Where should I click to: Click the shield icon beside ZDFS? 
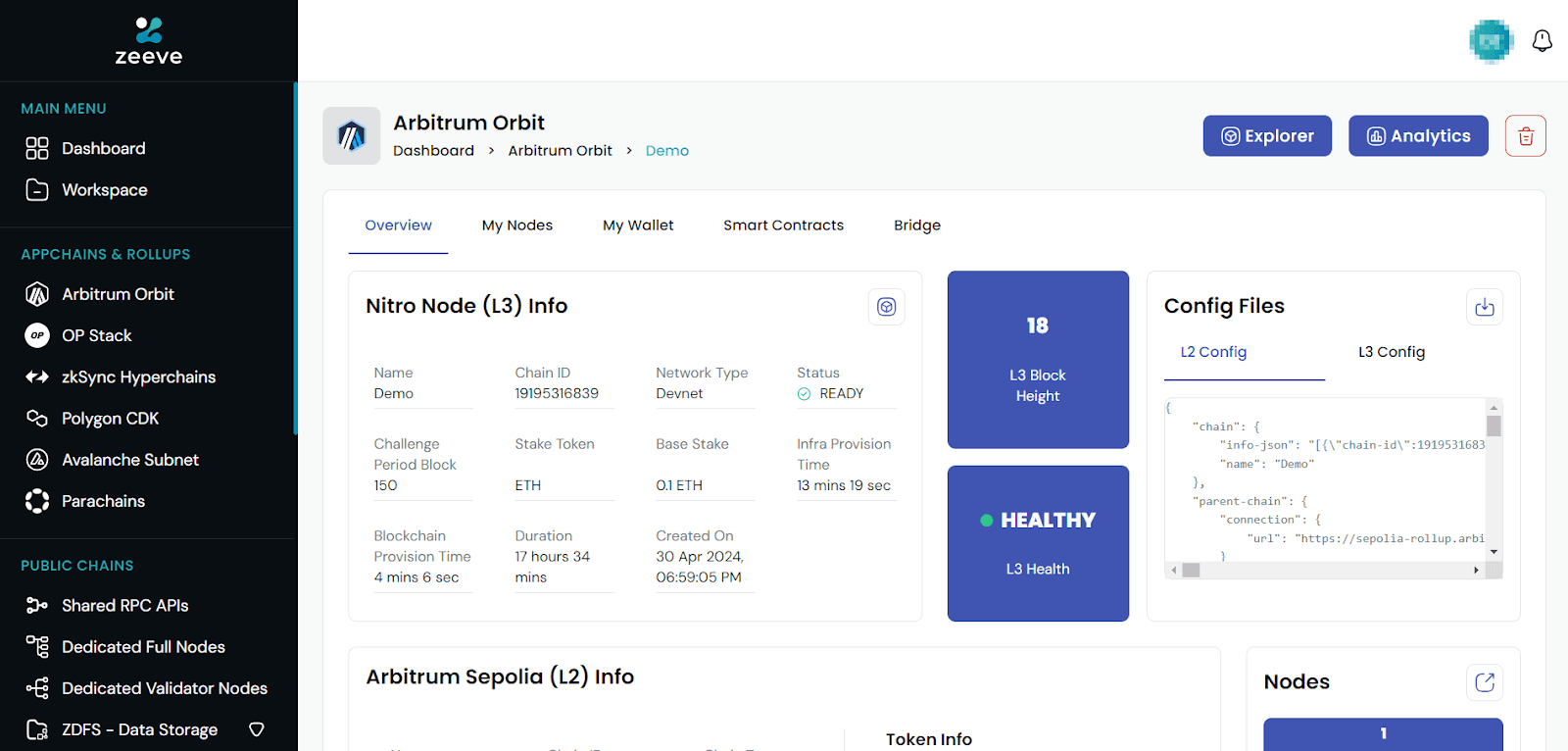pyautogui.click(x=257, y=729)
